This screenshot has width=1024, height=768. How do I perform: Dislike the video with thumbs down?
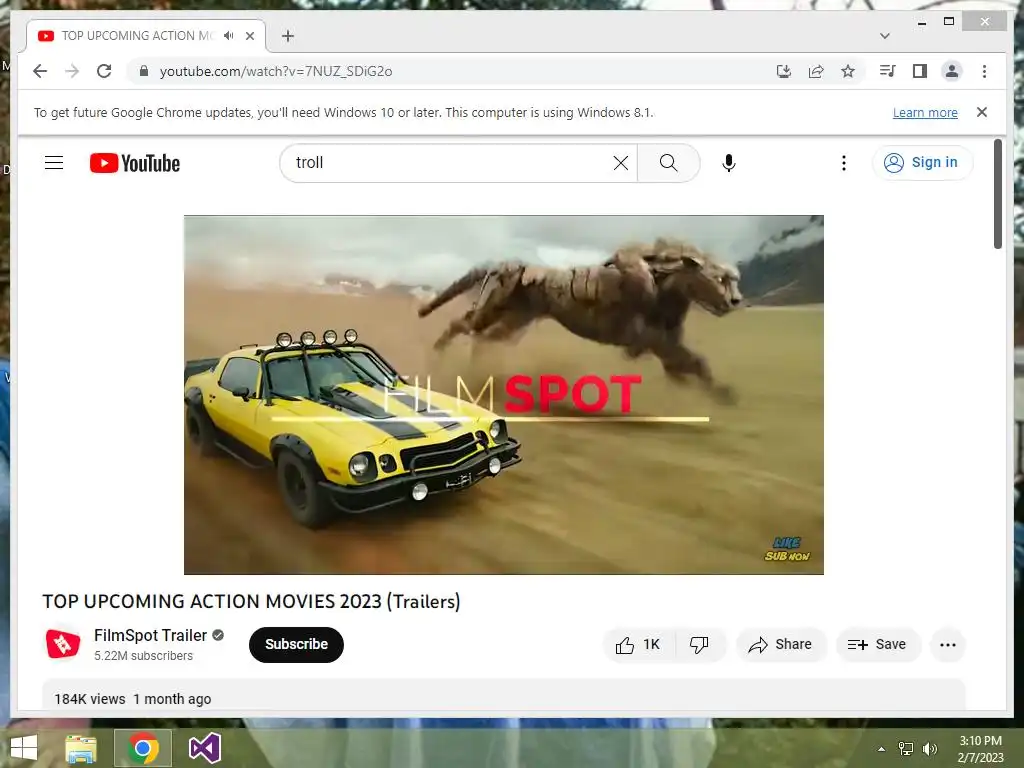pos(699,645)
